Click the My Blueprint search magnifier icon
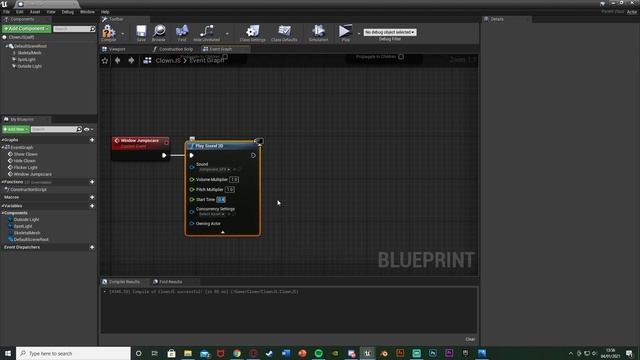 coord(79,129)
